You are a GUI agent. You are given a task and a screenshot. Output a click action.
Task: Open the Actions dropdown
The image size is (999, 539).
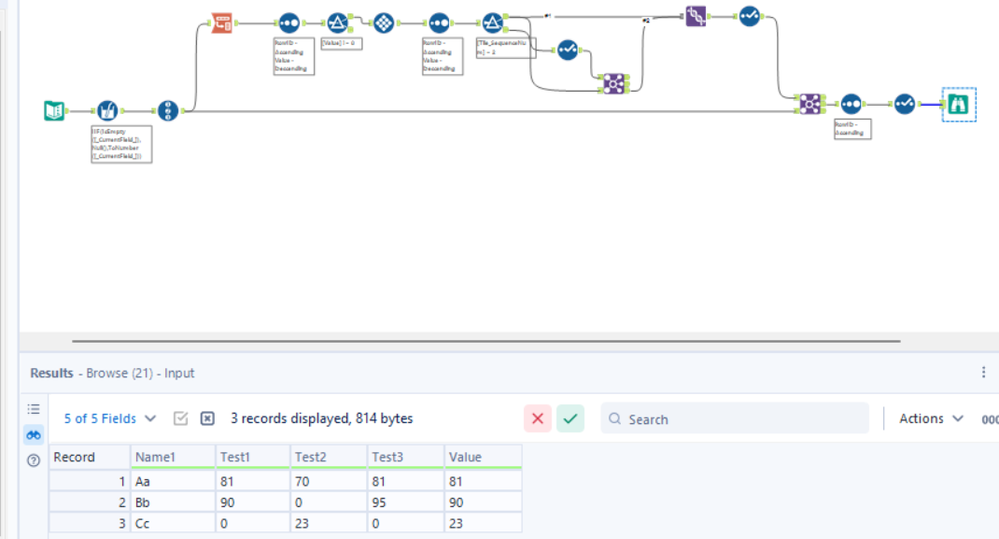pos(931,419)
